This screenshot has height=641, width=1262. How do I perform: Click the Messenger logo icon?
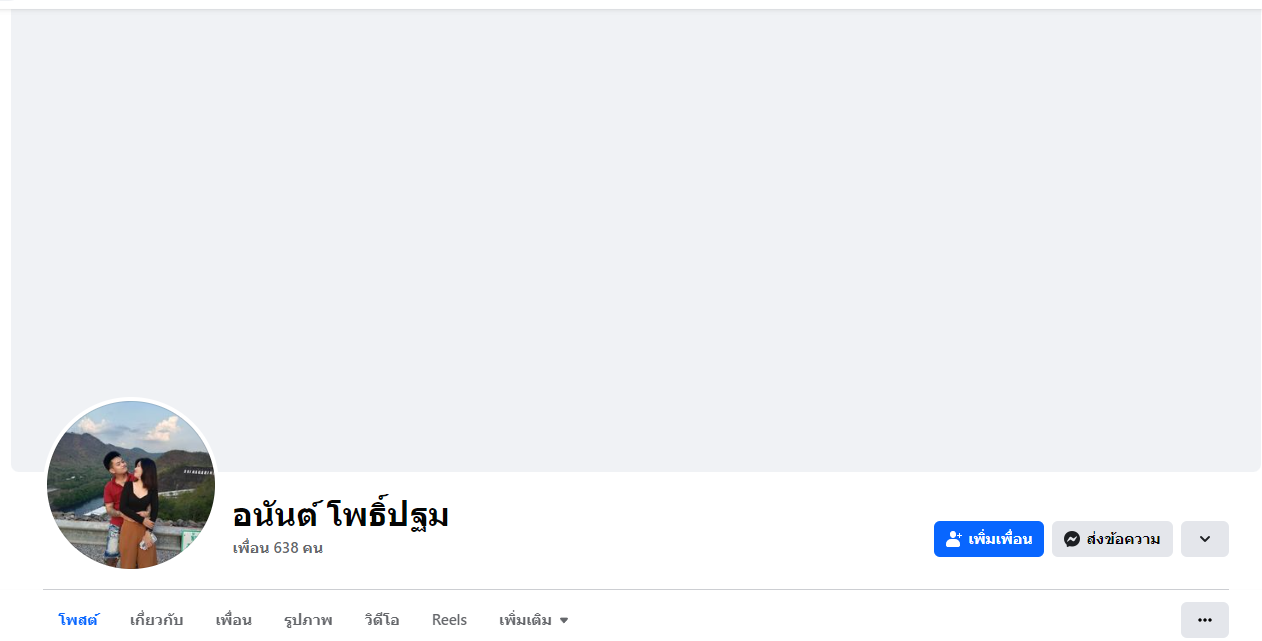(1071, 539)
